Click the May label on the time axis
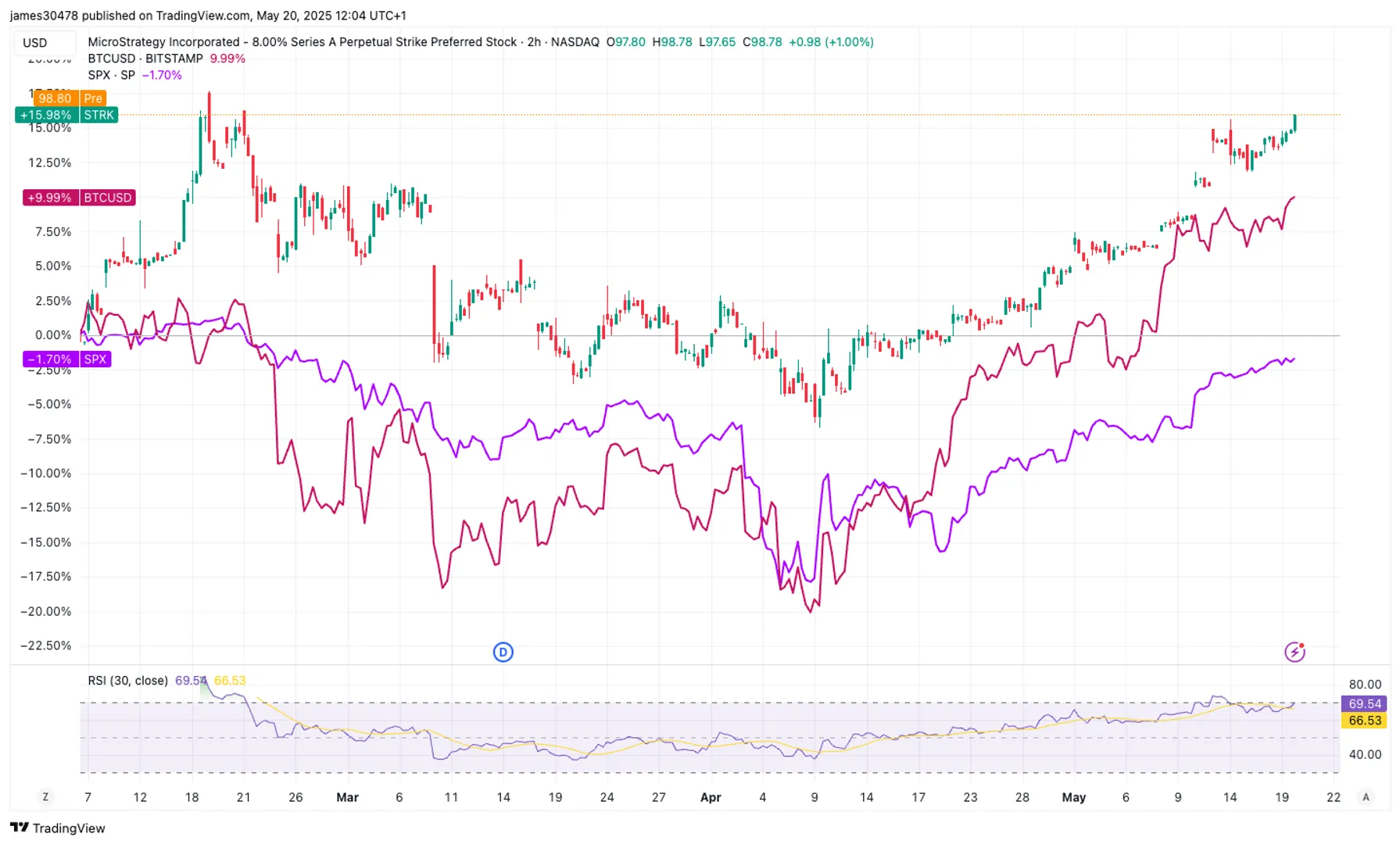Viewport: 1400px width, 844px height. (x=1074, y=797)
